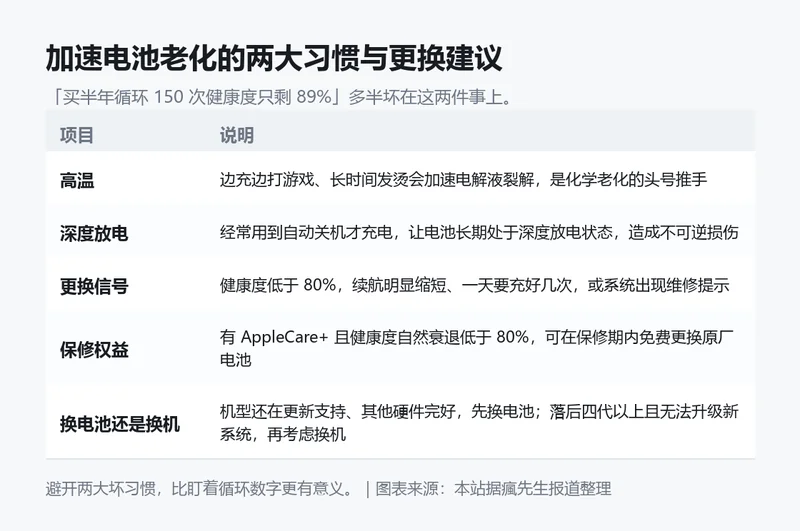
Task: Select the 保修权益 row label
Action: (94, 350)
